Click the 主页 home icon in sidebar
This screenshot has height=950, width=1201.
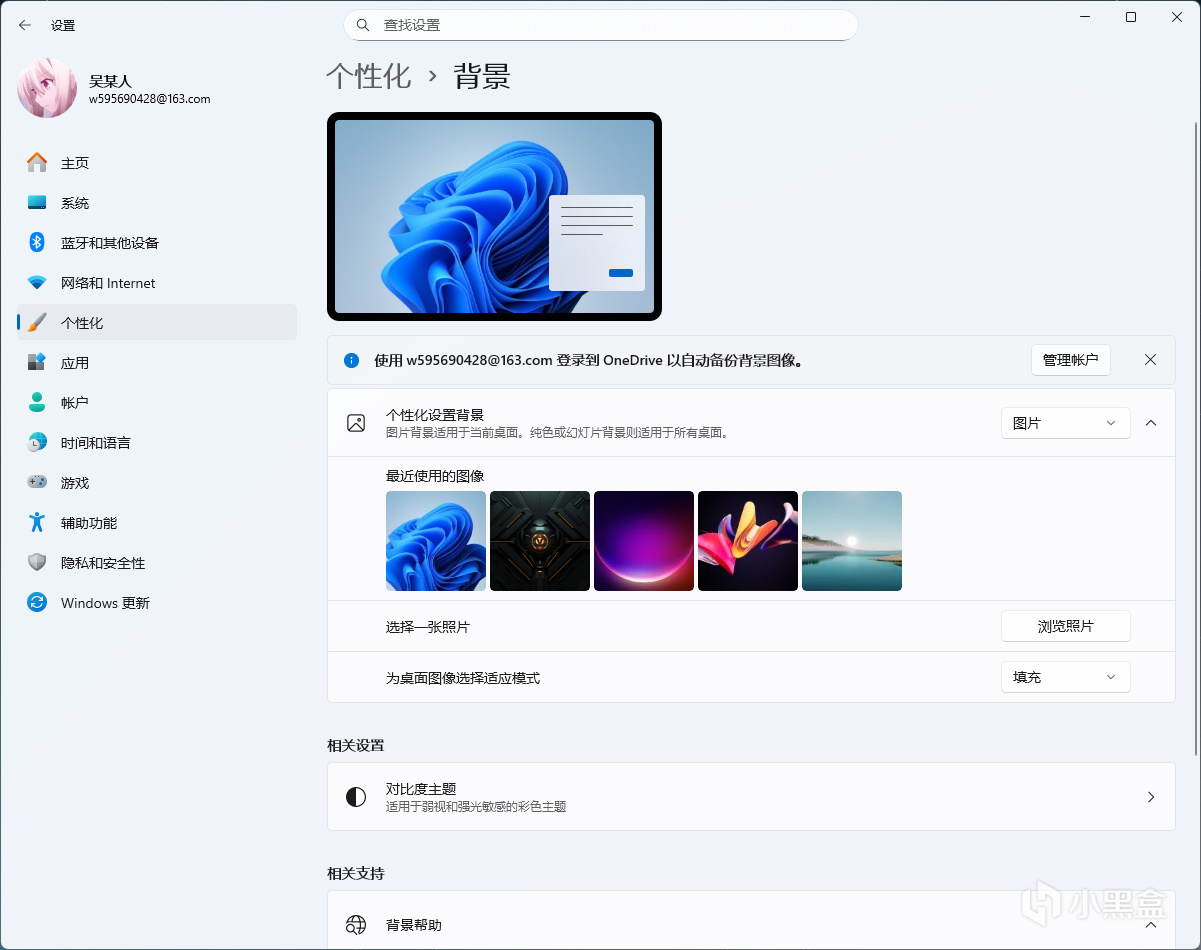(37, 163)
